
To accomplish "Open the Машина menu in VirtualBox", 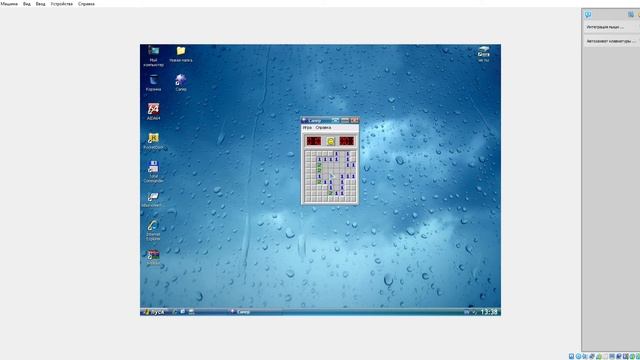I will (9, 4).
